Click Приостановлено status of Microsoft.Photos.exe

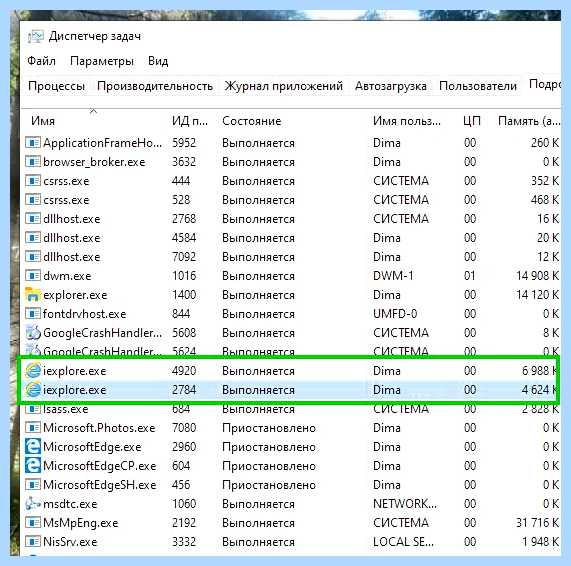tap(269, 428)
